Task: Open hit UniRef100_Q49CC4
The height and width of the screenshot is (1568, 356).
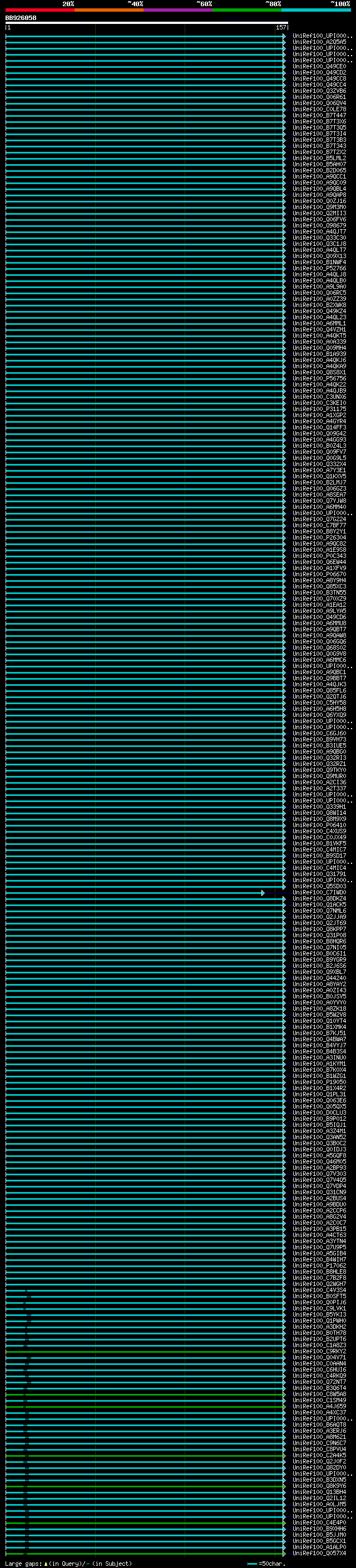Action: pyautogui.click(x=319, y=85)
